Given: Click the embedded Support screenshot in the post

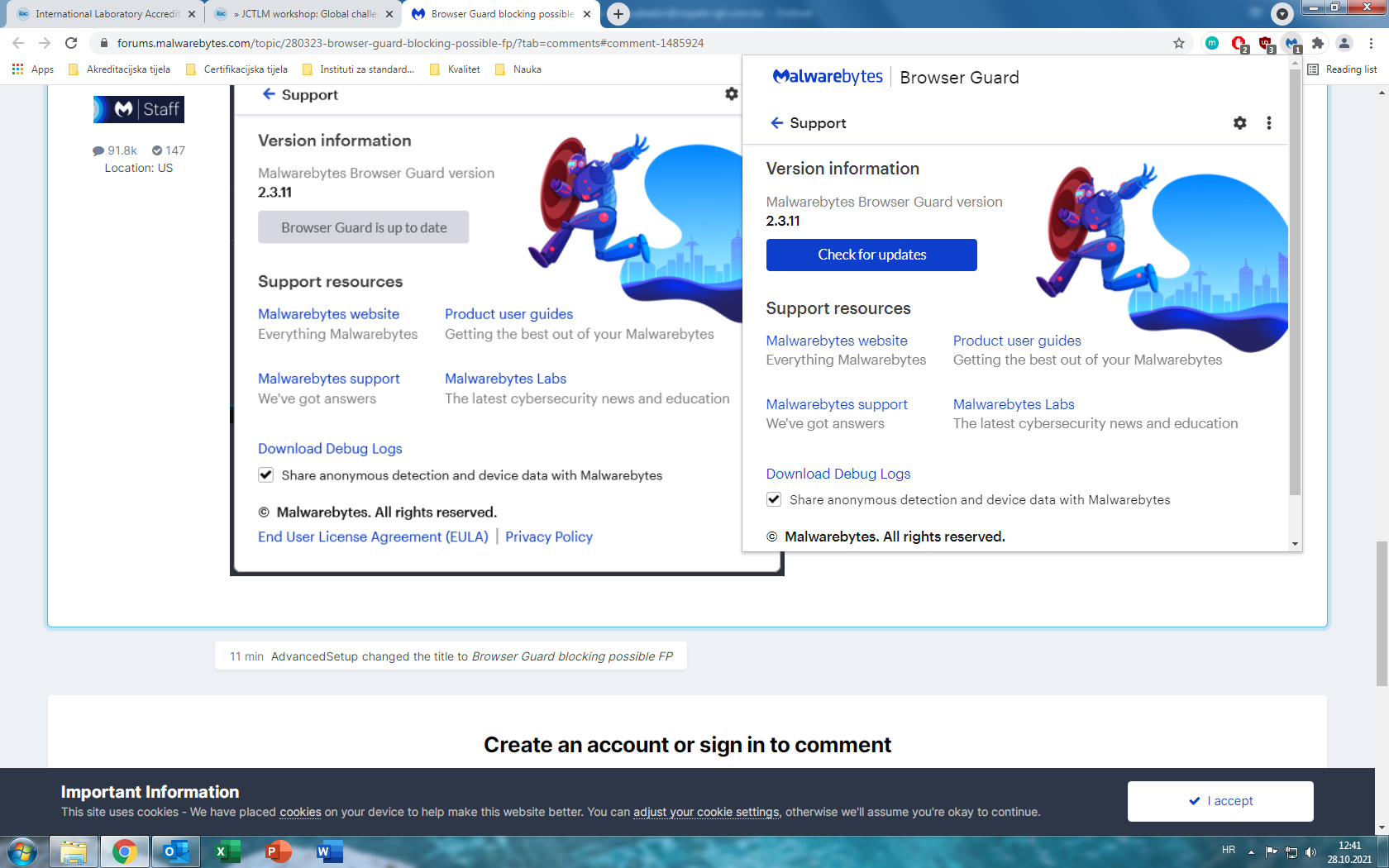Looking at the screenshot, I should pos(507,329).
